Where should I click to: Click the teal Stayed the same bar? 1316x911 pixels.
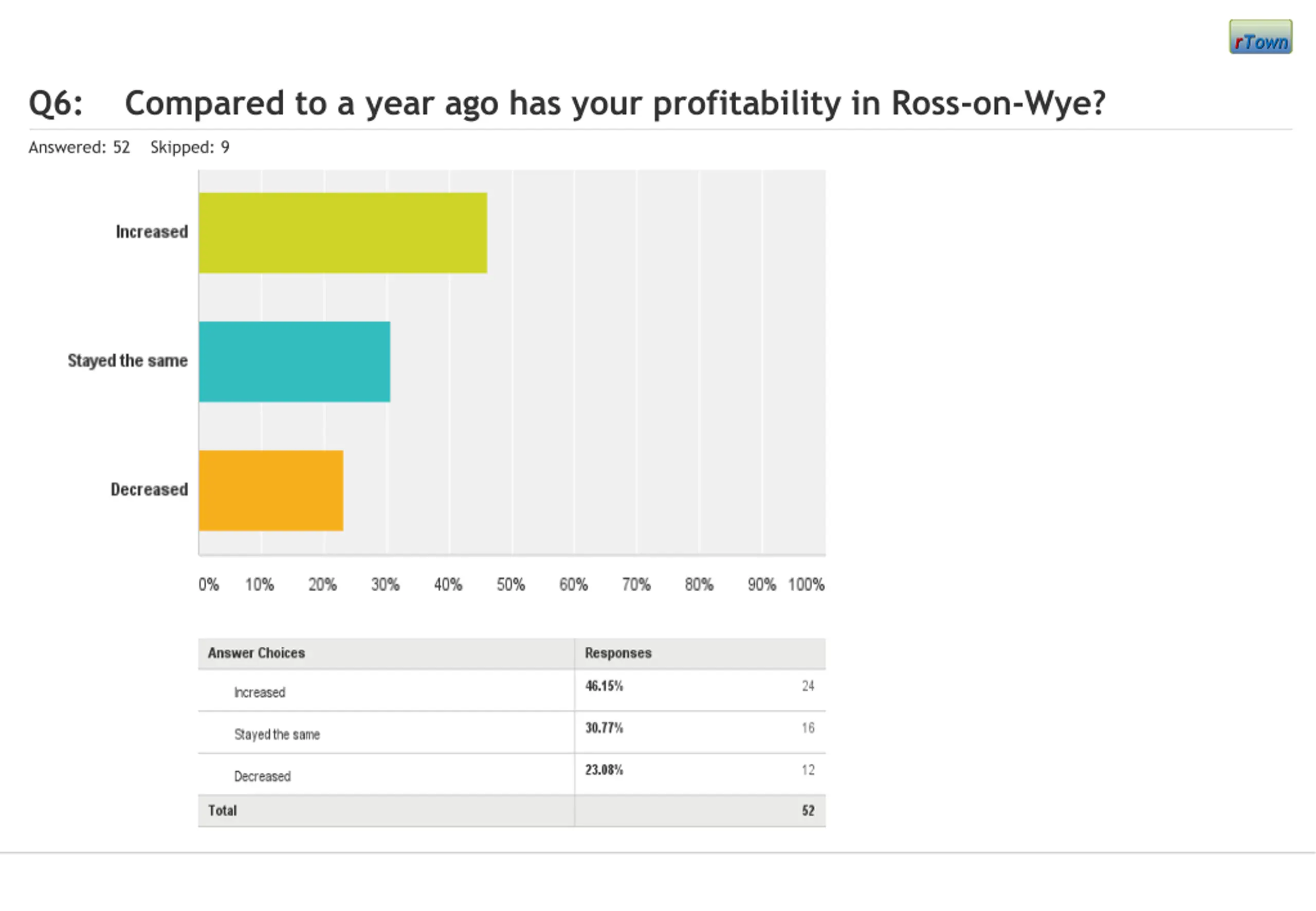click(x=295, y=362)
